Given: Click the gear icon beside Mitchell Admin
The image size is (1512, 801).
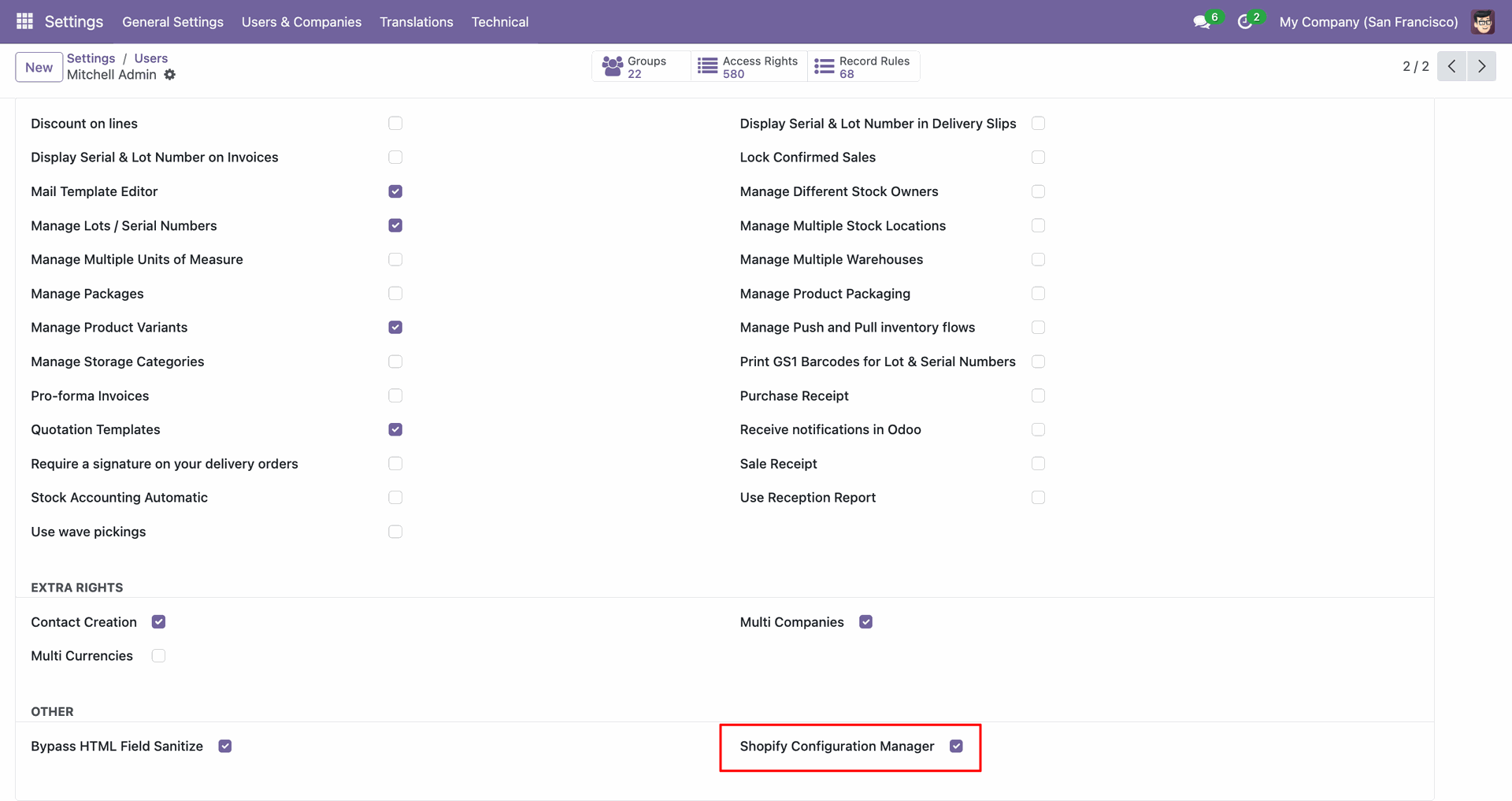Looking at the screenshot, I should pyautogui.click(x=170, y=75).
